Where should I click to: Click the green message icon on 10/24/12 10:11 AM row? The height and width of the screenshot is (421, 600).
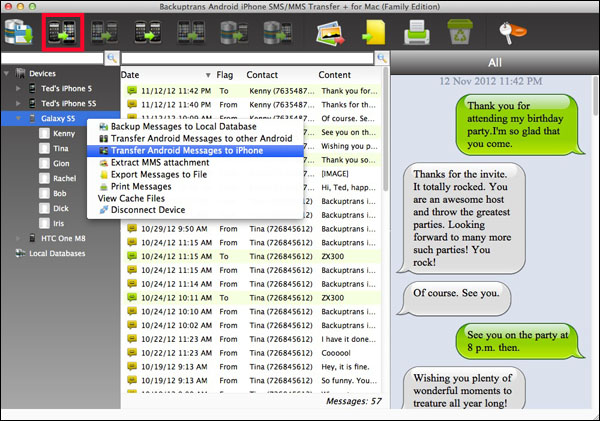click(132, 297)
